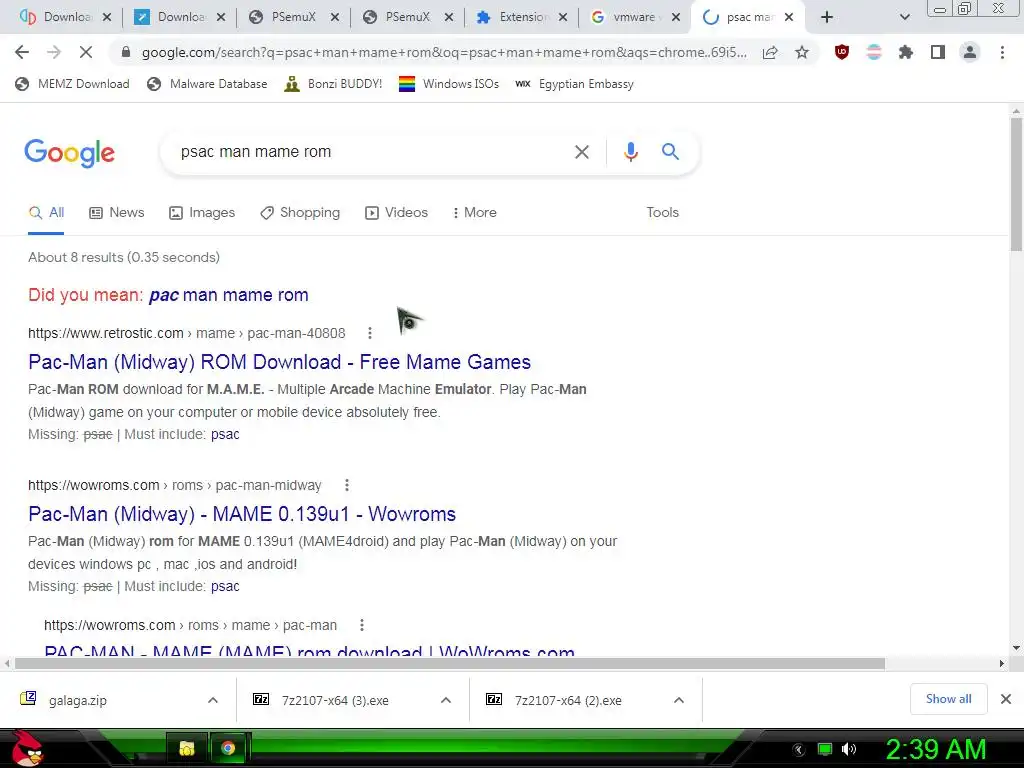Click the scrollbar down arrow

(x=1016, y=648)
